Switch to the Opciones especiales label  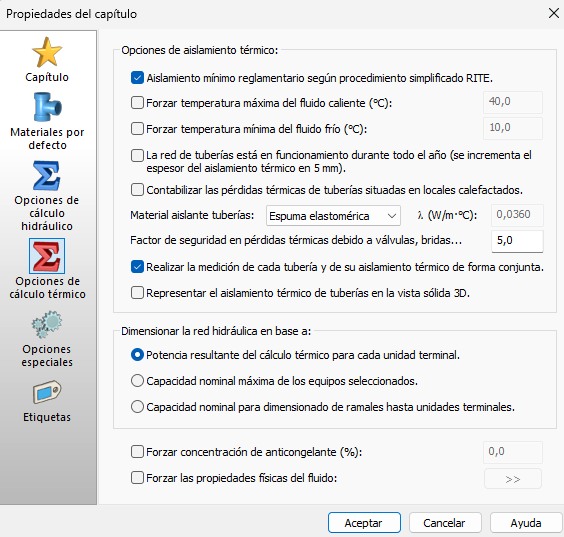[47, 355]
